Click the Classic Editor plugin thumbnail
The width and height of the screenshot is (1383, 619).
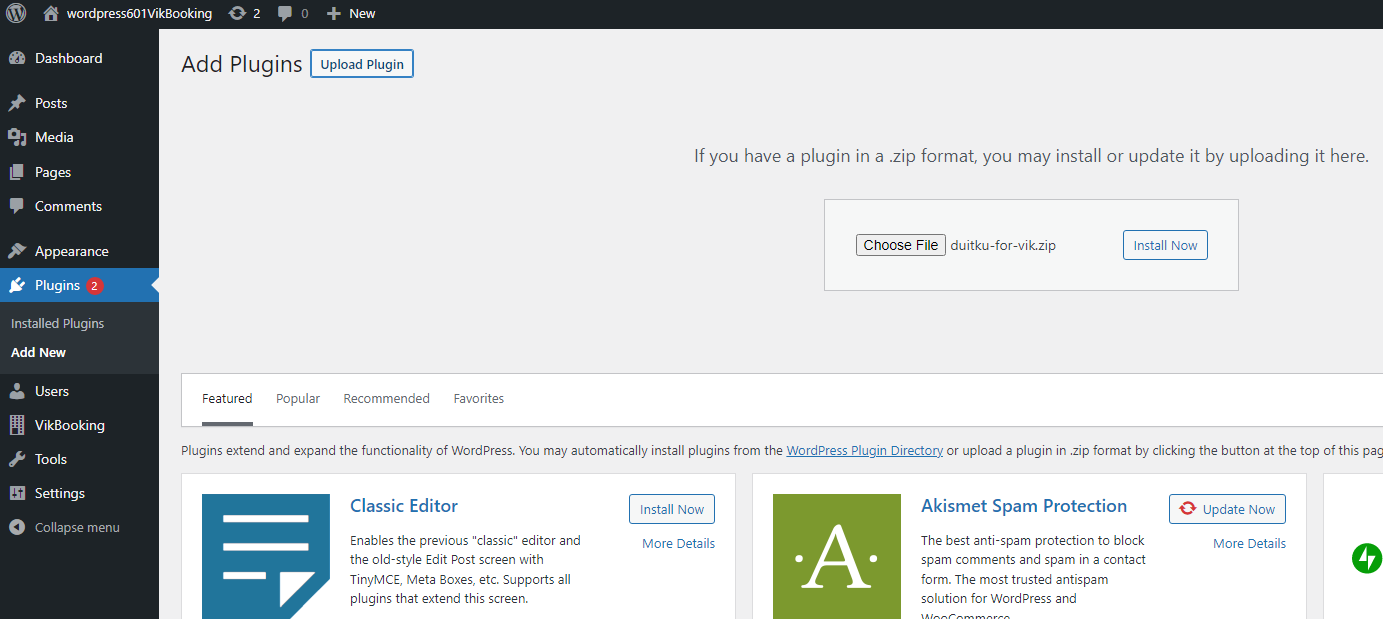(x=266, y=556)
